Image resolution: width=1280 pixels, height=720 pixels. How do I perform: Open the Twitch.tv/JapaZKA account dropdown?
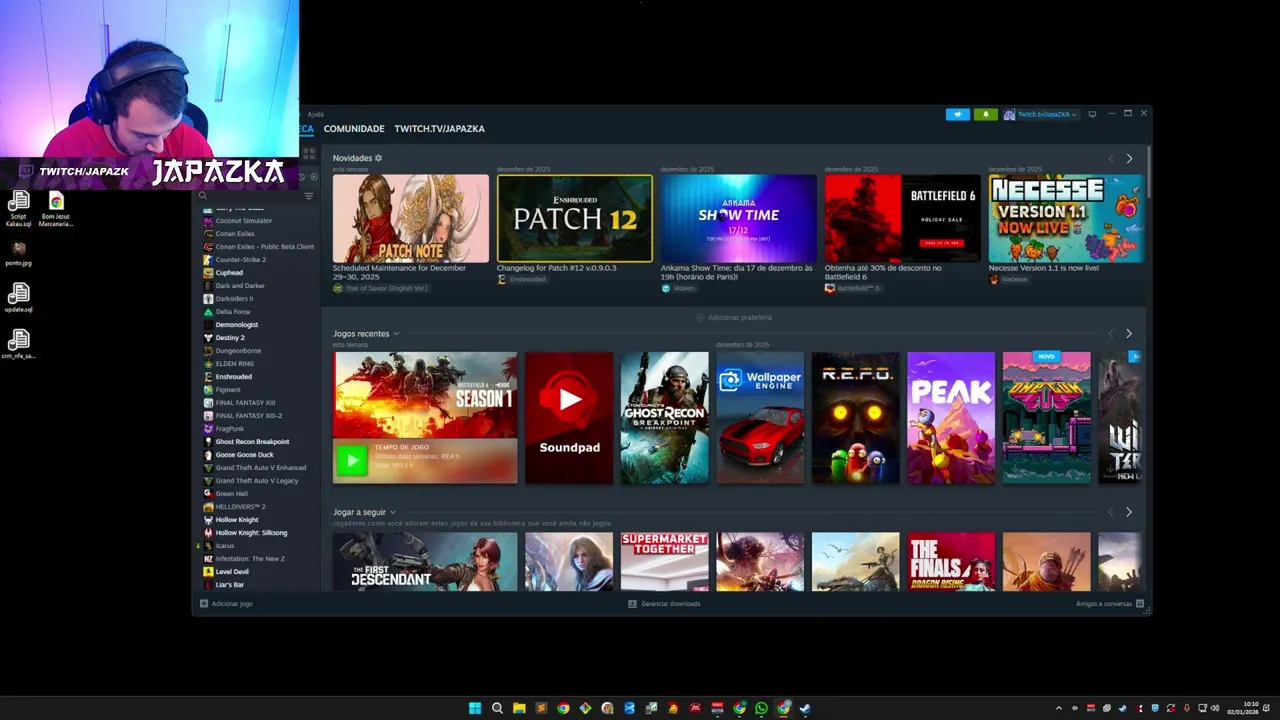pyautogui.click(x=1040, y=114)
